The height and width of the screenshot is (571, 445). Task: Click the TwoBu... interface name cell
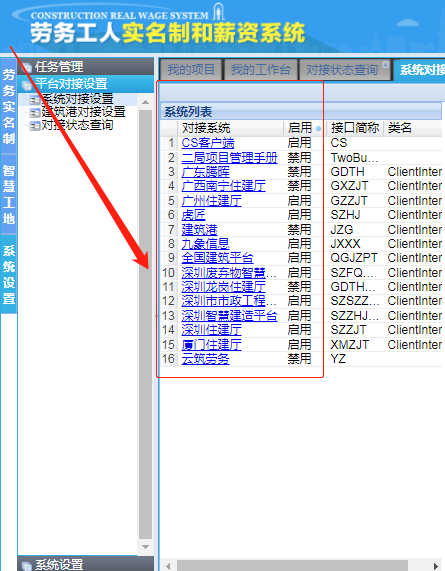point(354,158)
